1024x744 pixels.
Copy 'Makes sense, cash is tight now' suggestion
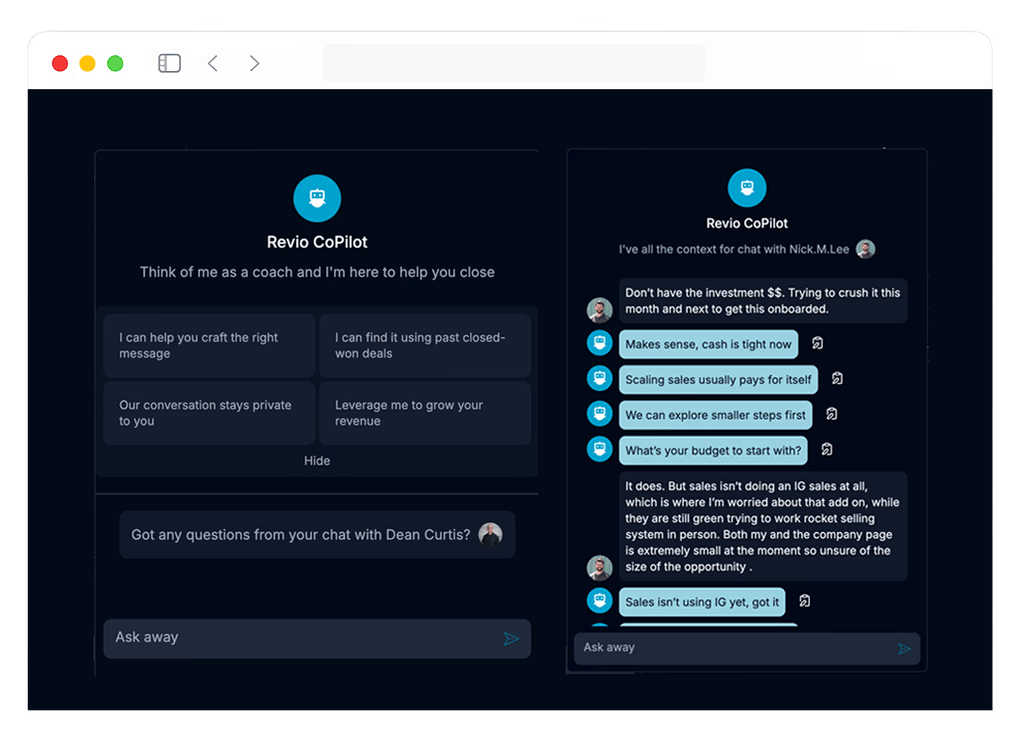pos(817,343)
